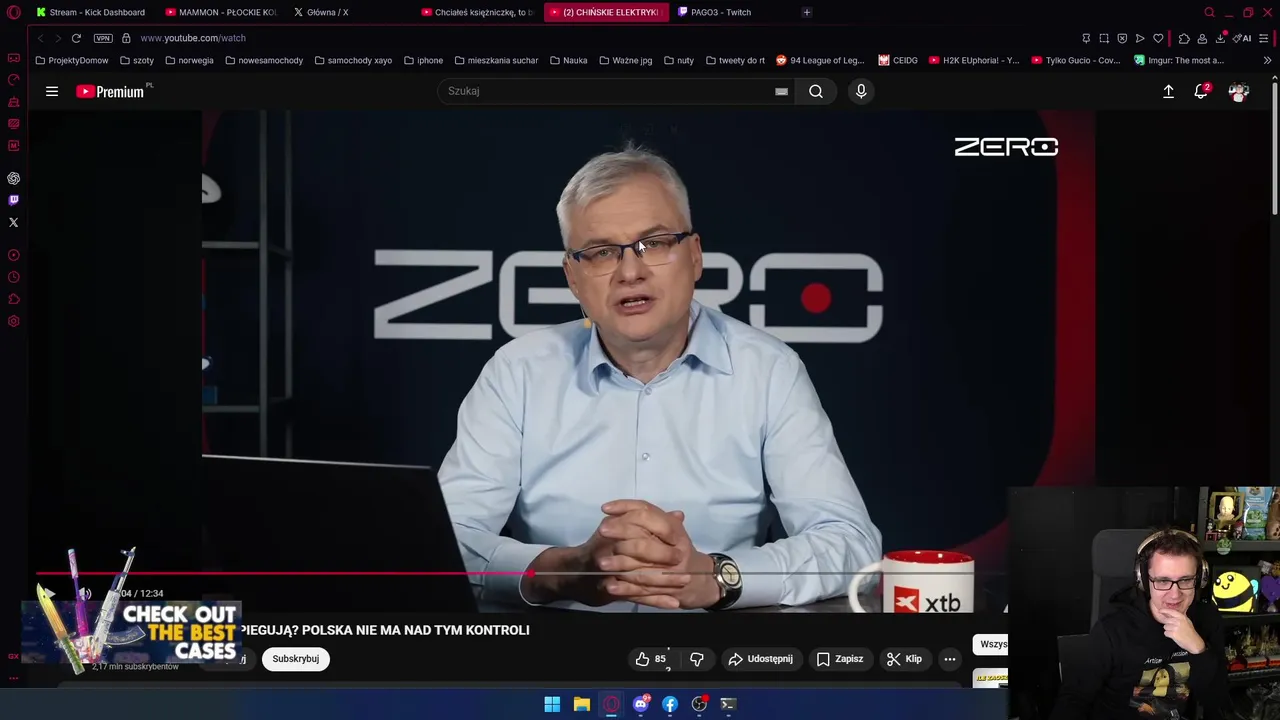Image resolution: width=1280 pixels, height=720 pixels.
Task: Open tweety do rt bookmark folder
Action: [735, 60]
